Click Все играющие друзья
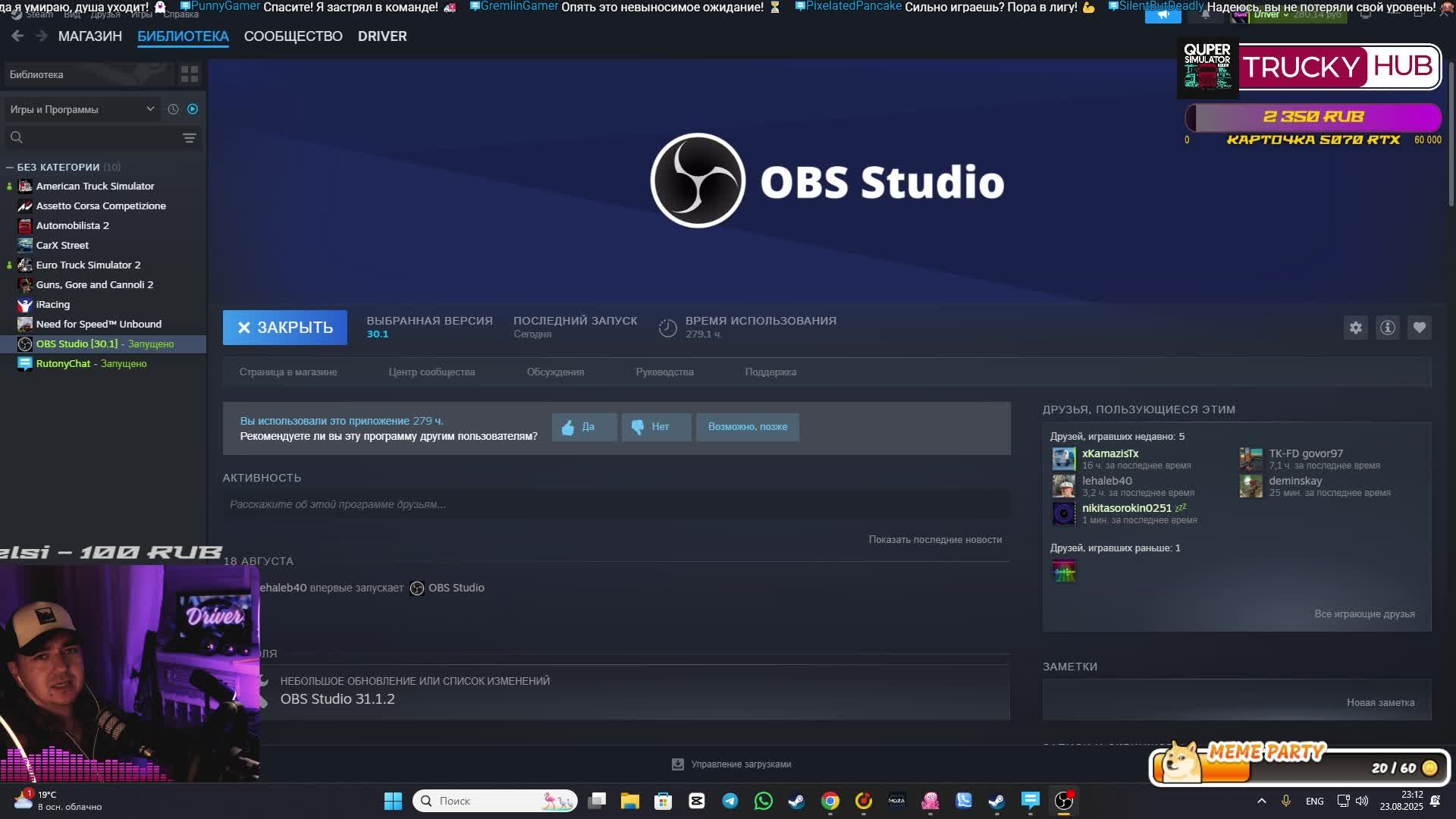The height and width of the screenshot is (819, 1456). (1364, 614)
